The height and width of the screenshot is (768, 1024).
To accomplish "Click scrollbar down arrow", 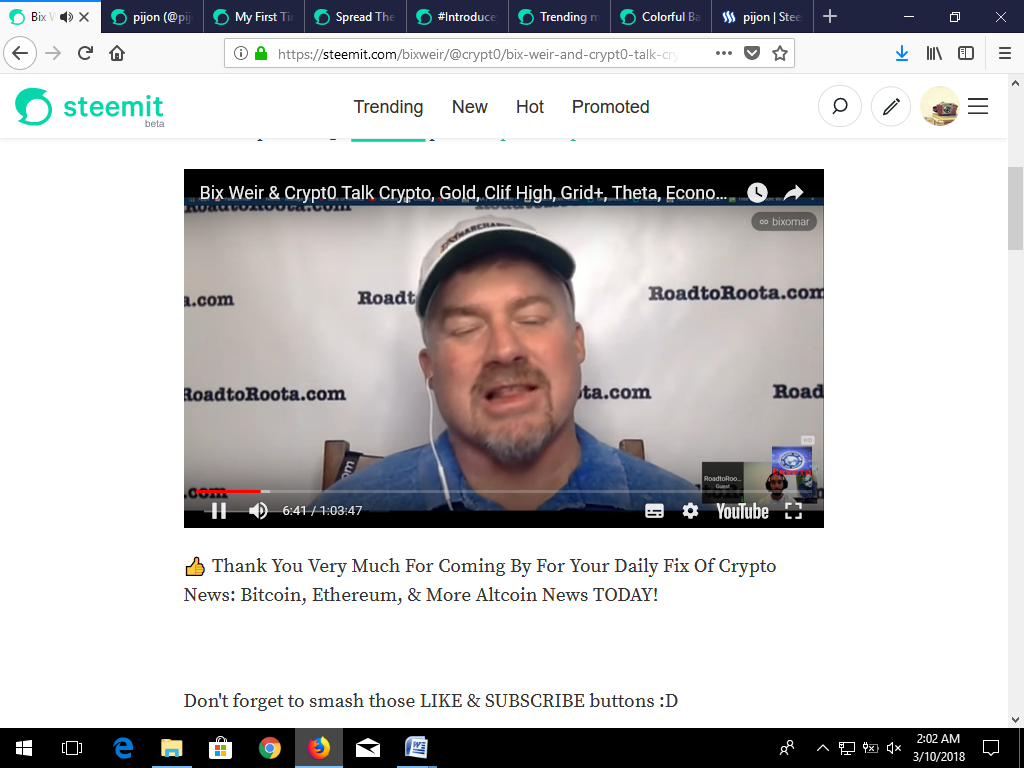I will pos(1015,720).
